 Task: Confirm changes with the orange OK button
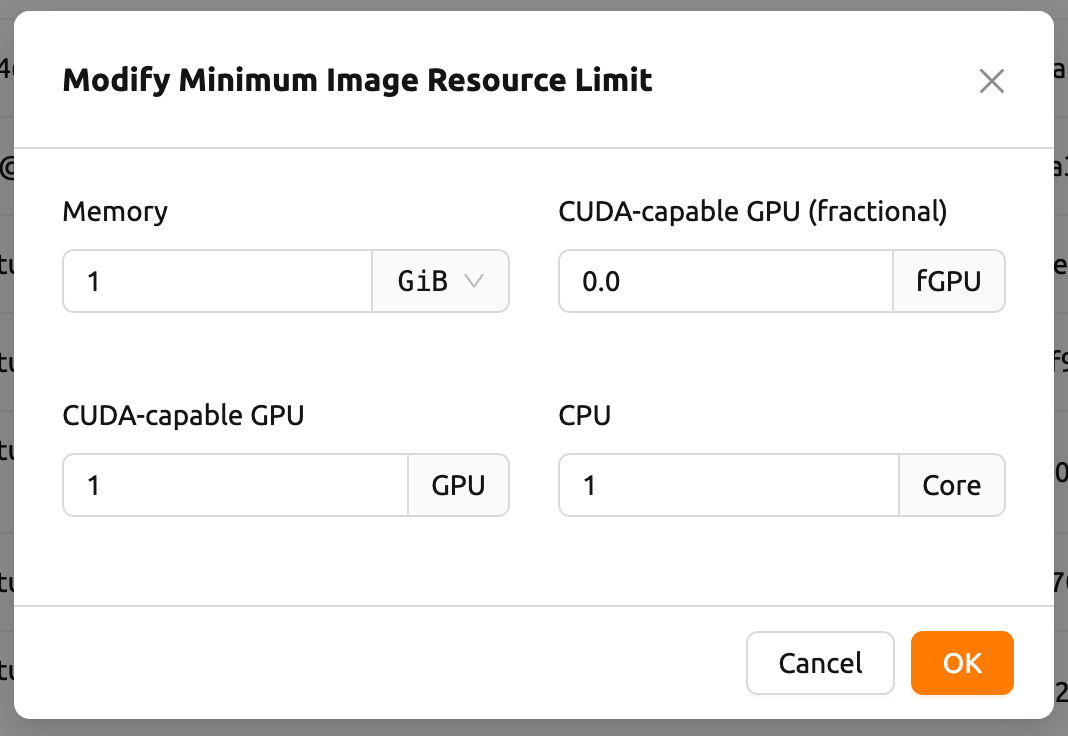(x=962, y=663)
